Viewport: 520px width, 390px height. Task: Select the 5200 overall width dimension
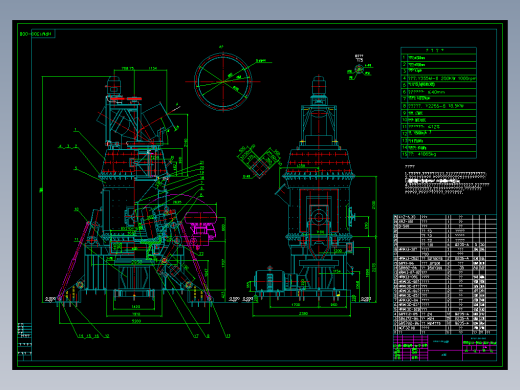[137, 321]
